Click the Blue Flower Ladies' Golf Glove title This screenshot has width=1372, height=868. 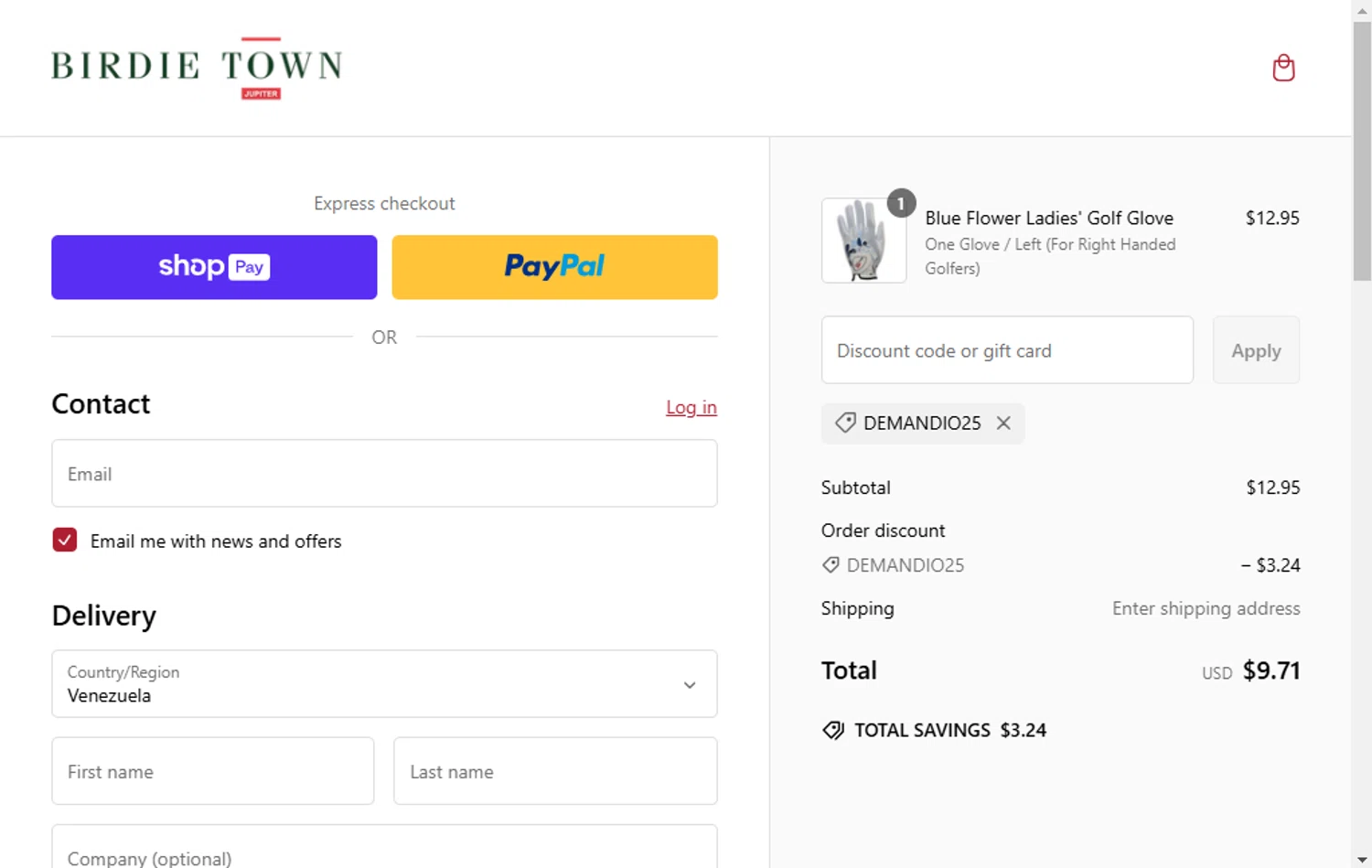coord(1049,218)
